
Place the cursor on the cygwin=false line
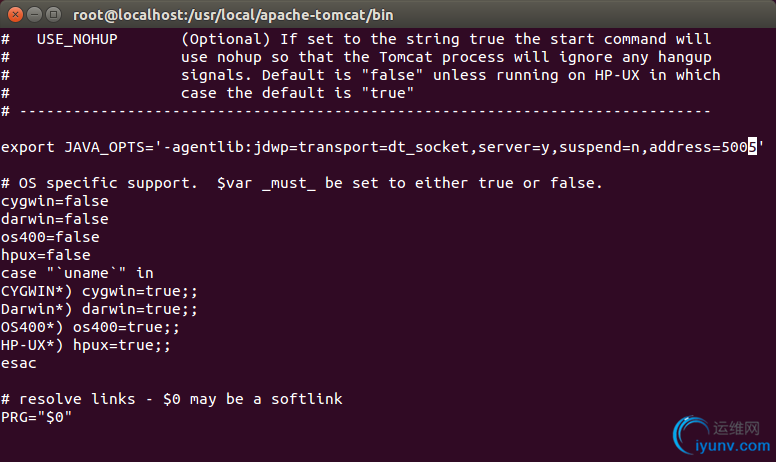(55, 201)
